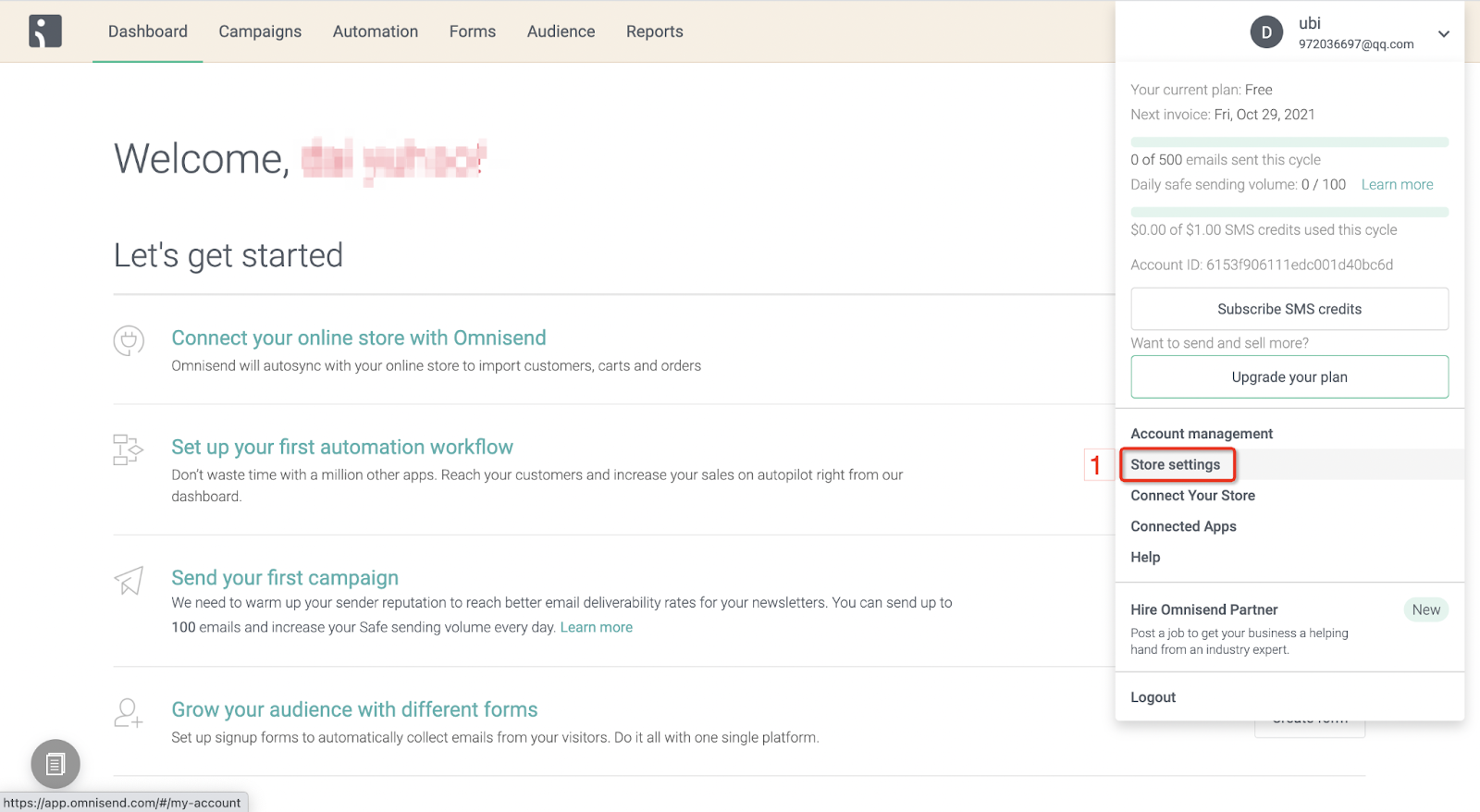The image size is (1480, 812).
Task: Open Hire Omnisend Partner entry
Action: click(1204, 609)
